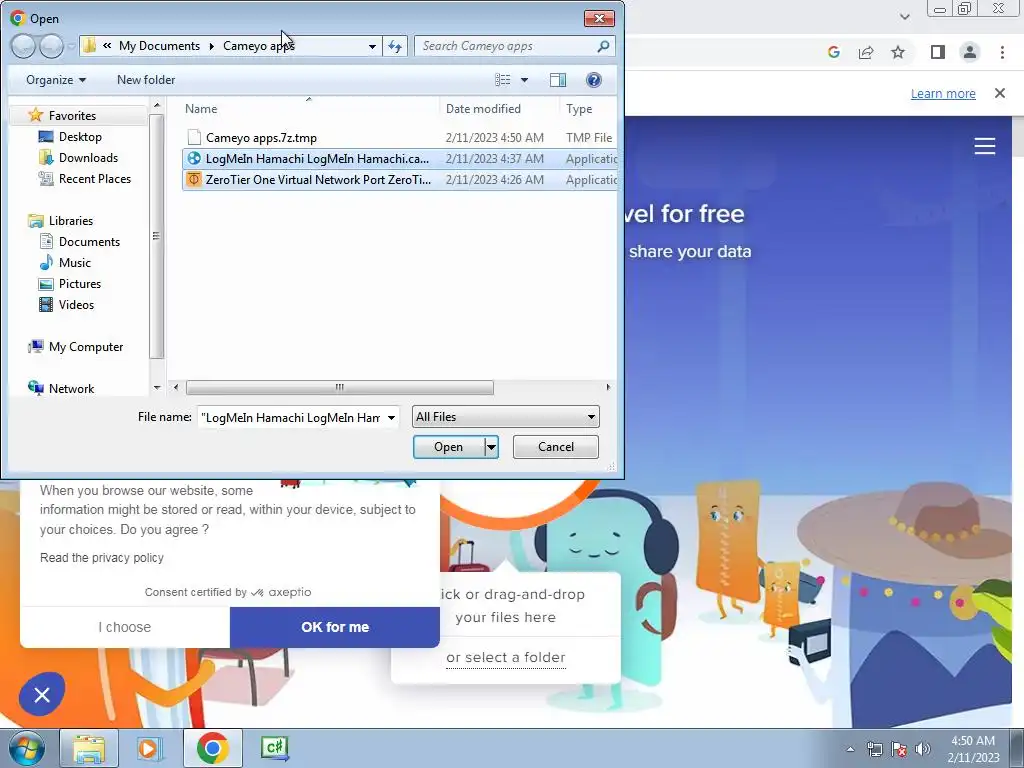Show the preview pane via toolbar icon
Viewport: 1024px width, 768px height.
[x=558, y=80]
